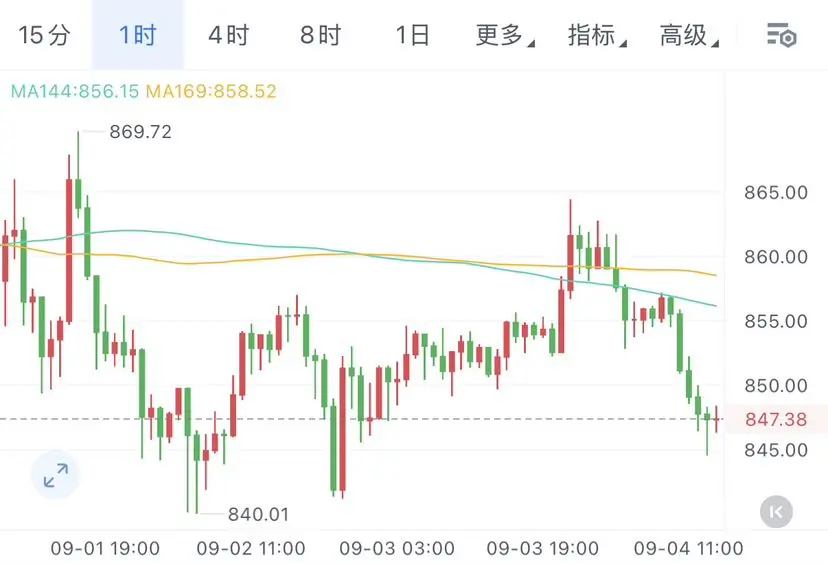Image resolution: width=828 pixels, height=564 pixels.
Task: Click the 865.00 price axis label
Action: coord(776,192)
